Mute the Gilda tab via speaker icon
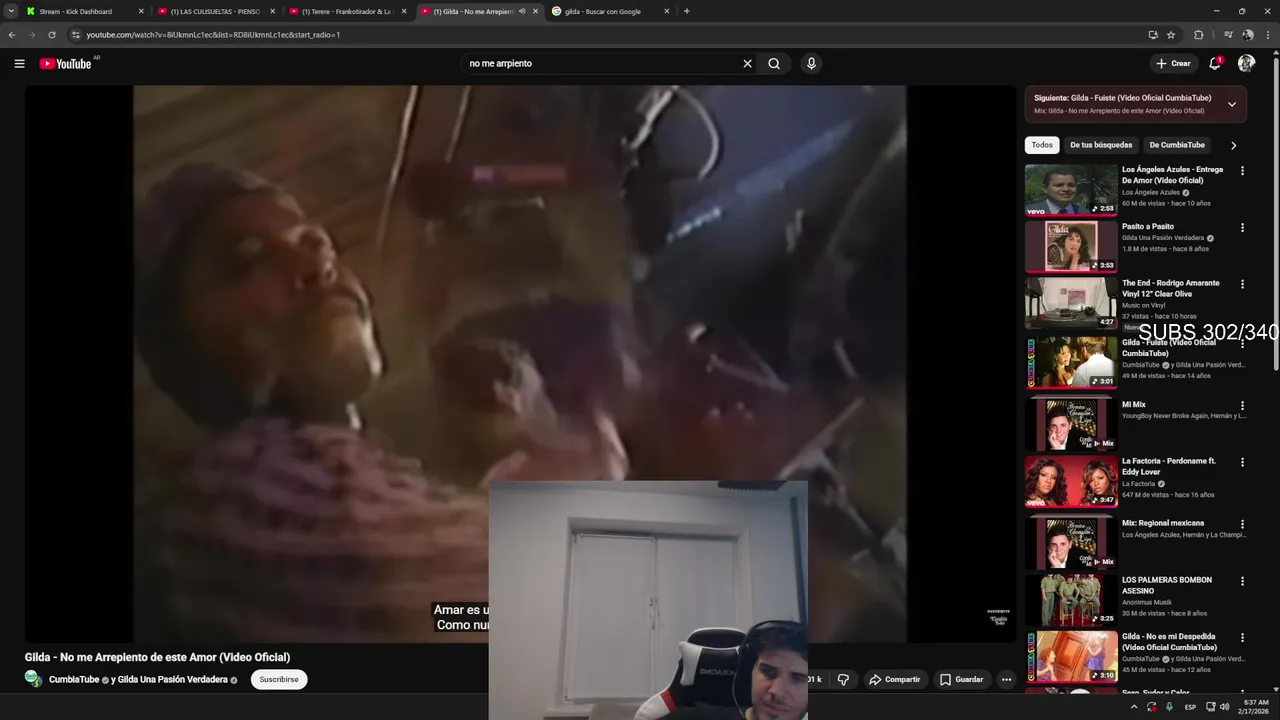This screenshot has height=720, width=1280. point(522,11)
